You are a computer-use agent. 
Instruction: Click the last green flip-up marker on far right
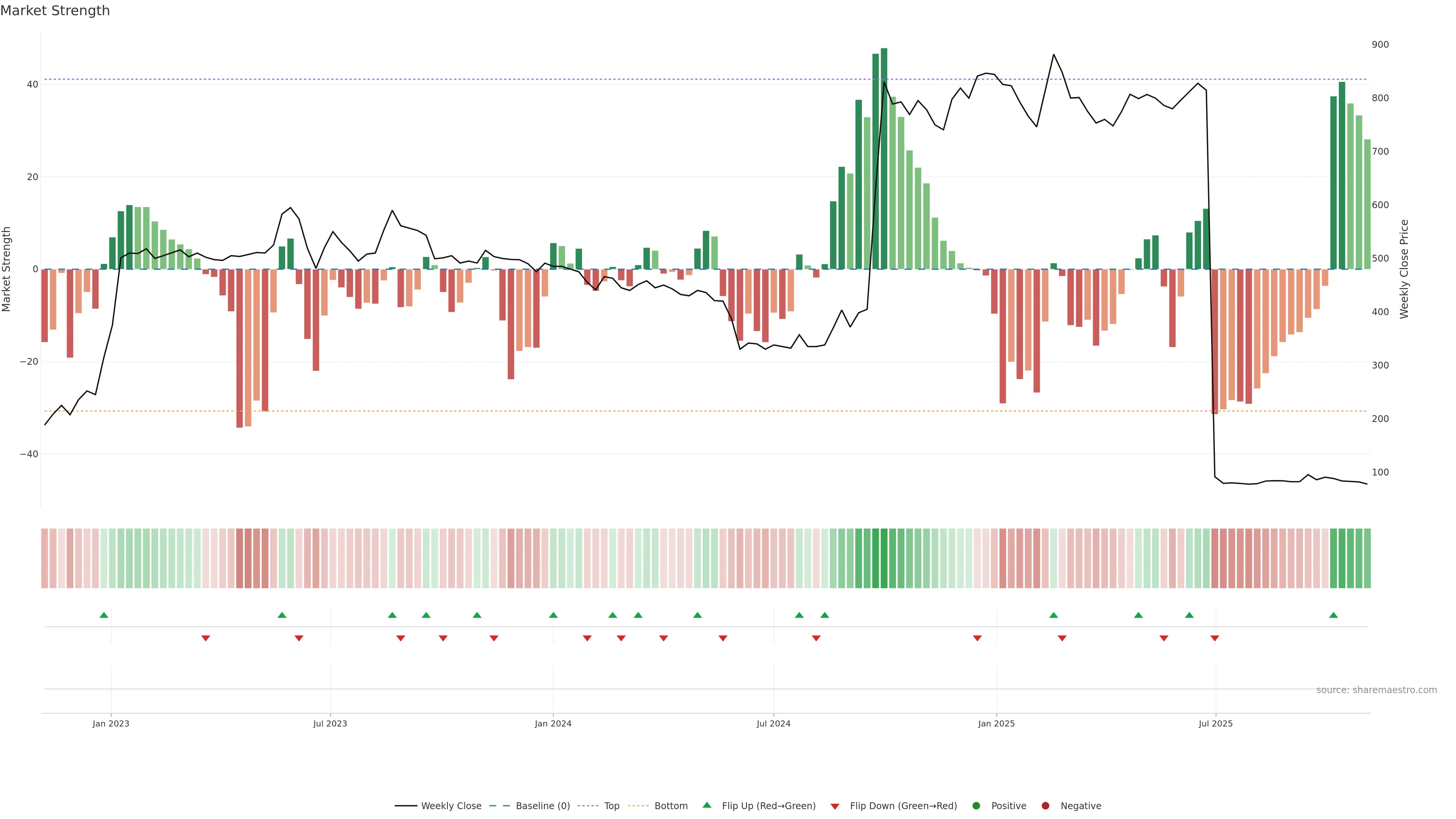click(1334, 615)
